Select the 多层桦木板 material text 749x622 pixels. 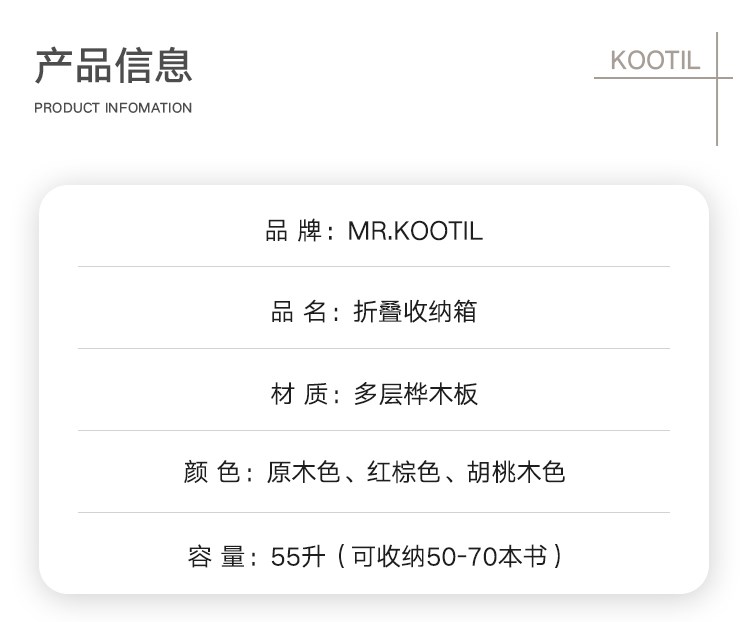415,393
